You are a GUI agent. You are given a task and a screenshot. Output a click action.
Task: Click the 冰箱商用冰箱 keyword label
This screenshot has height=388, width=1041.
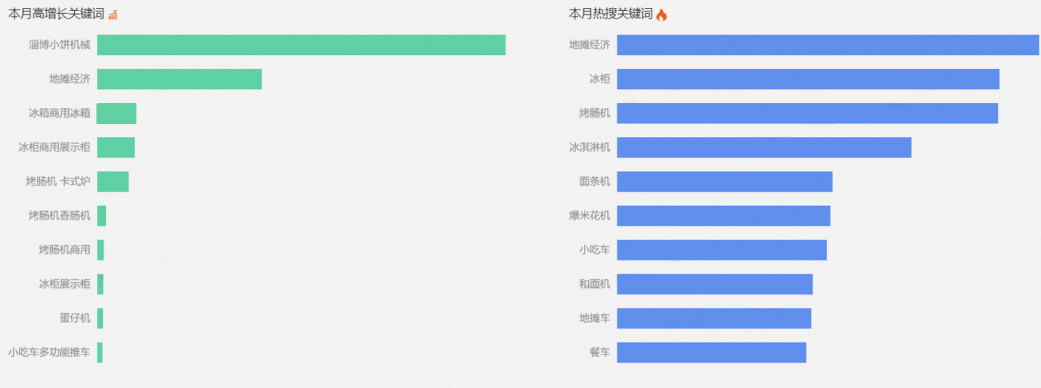click(x=60, y=113)
